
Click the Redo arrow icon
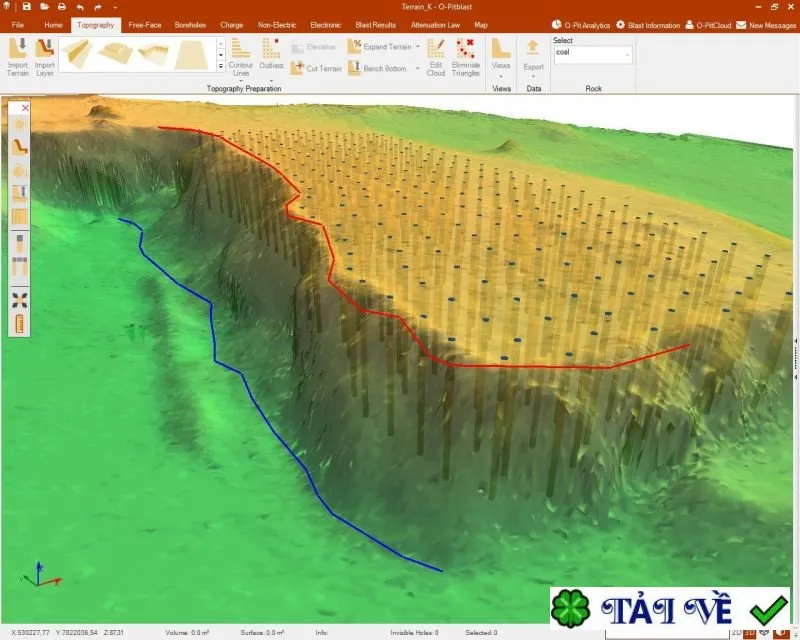click(98, 7)
